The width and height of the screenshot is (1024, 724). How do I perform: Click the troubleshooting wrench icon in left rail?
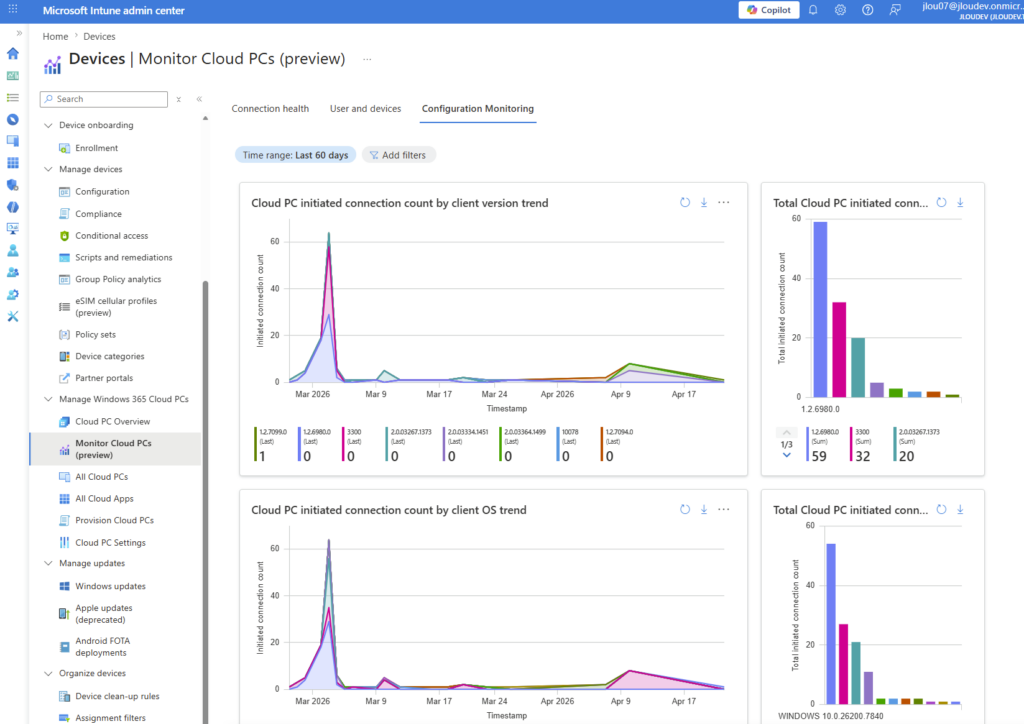point(13,316)
